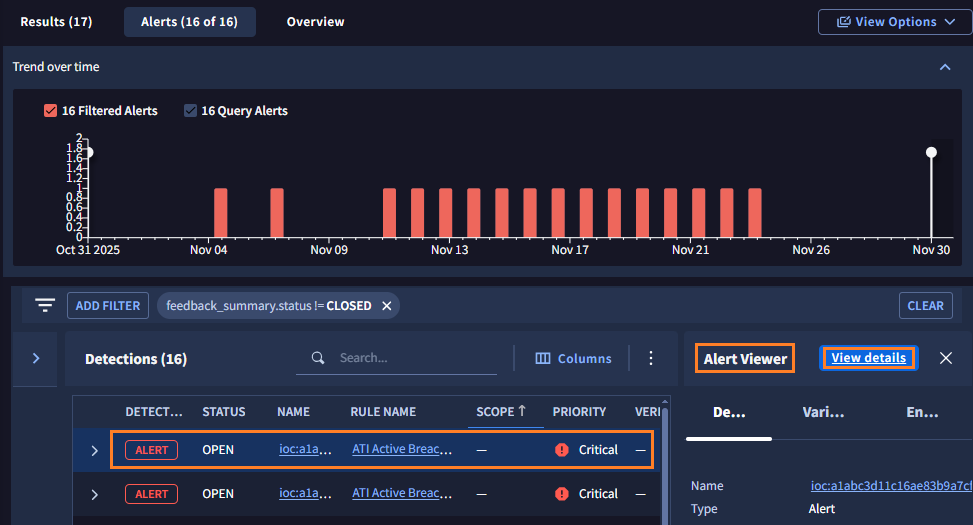Sort by the SCOPE column arrow

tap(521, 411)
